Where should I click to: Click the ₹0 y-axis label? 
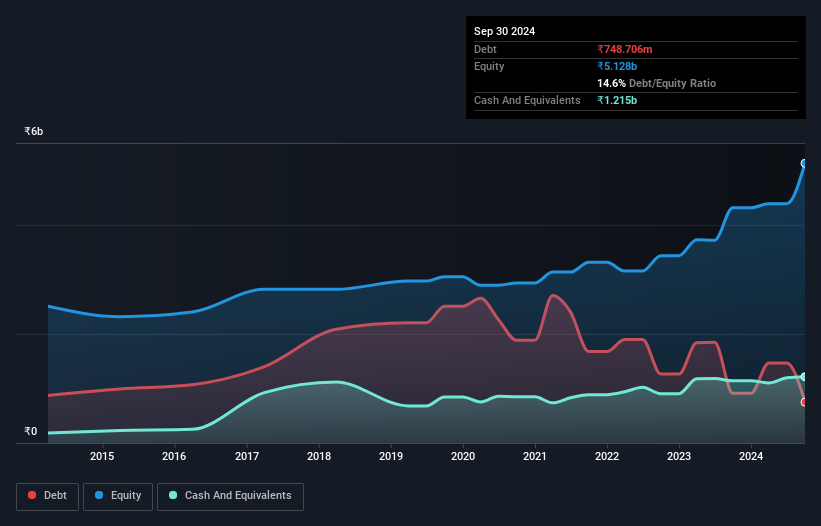30,432
